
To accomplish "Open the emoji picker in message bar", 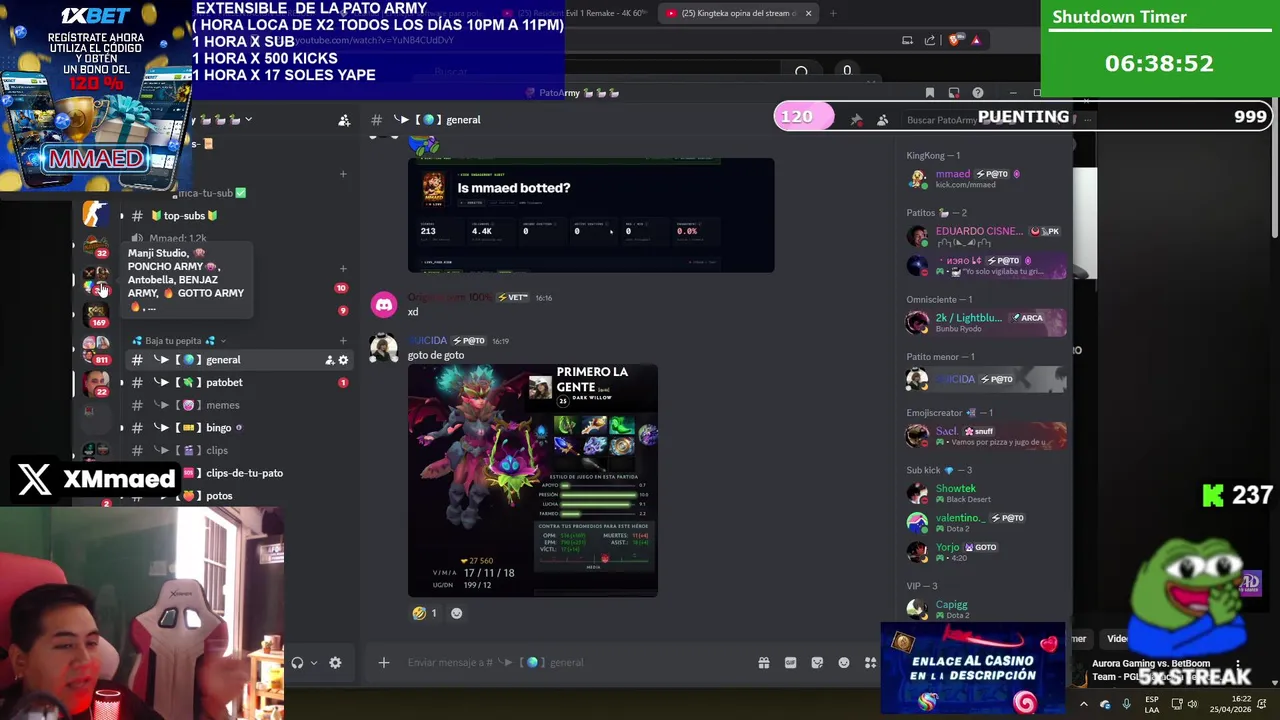I will [844, 662].
